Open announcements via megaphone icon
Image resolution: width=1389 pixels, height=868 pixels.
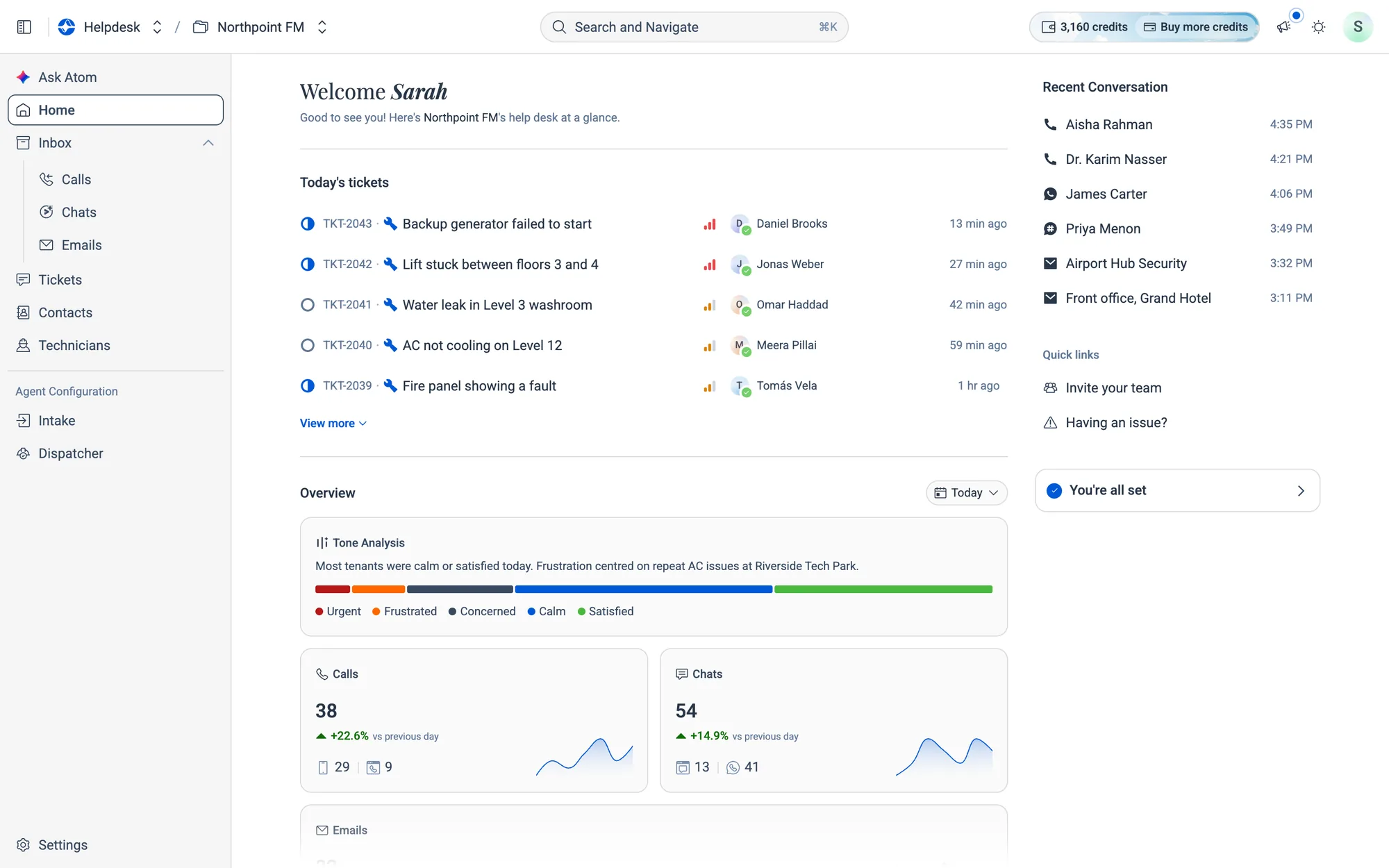point(1284,27)
